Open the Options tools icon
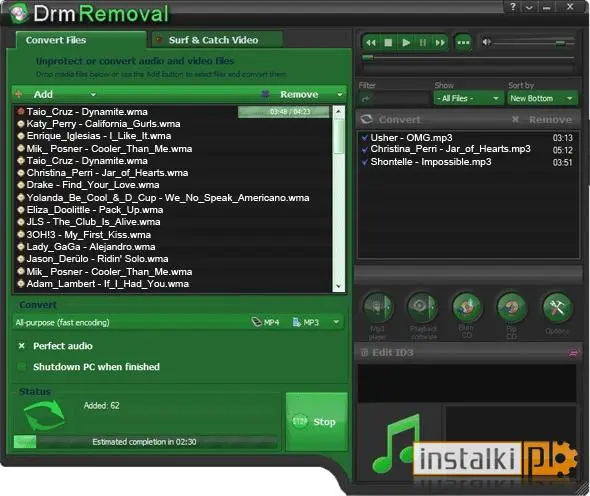The width and height of the screenshot is (590, 496). [557, 308]
